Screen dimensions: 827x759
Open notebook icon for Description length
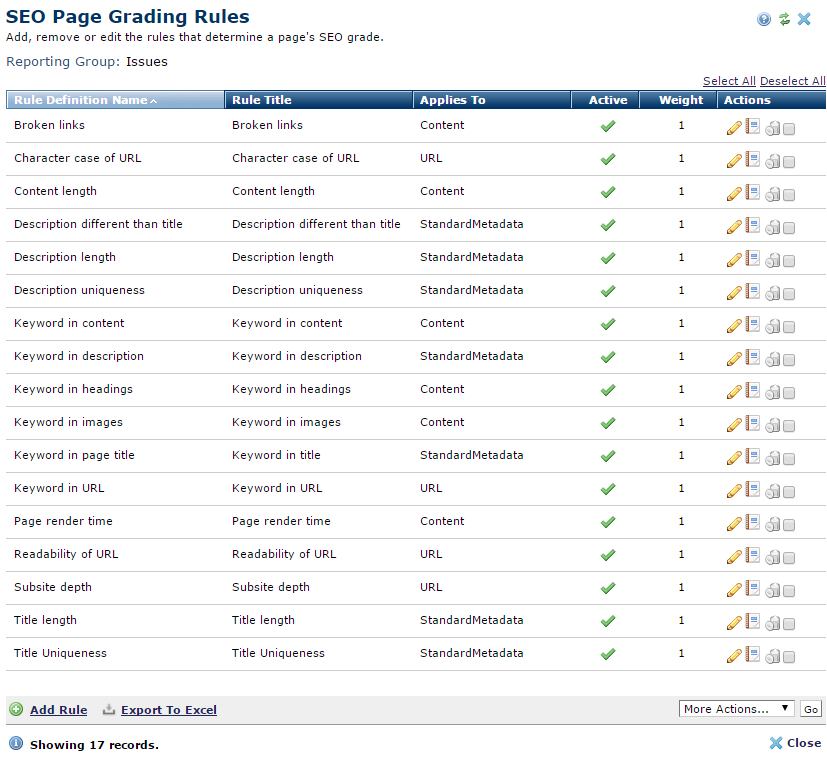point(753,258)
